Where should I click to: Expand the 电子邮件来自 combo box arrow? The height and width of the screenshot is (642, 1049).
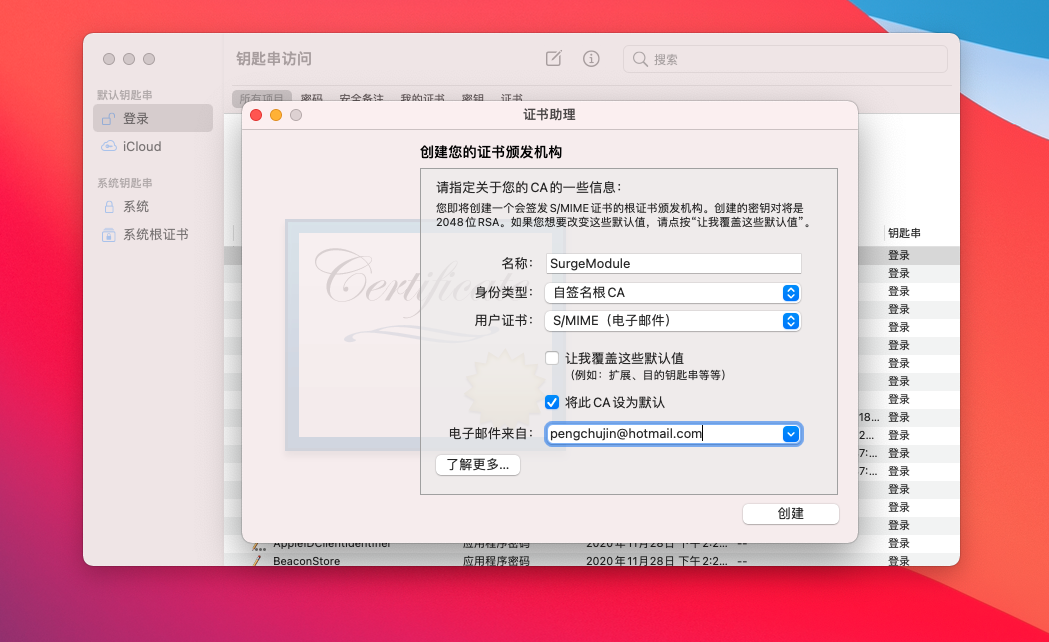pos(791,434)
